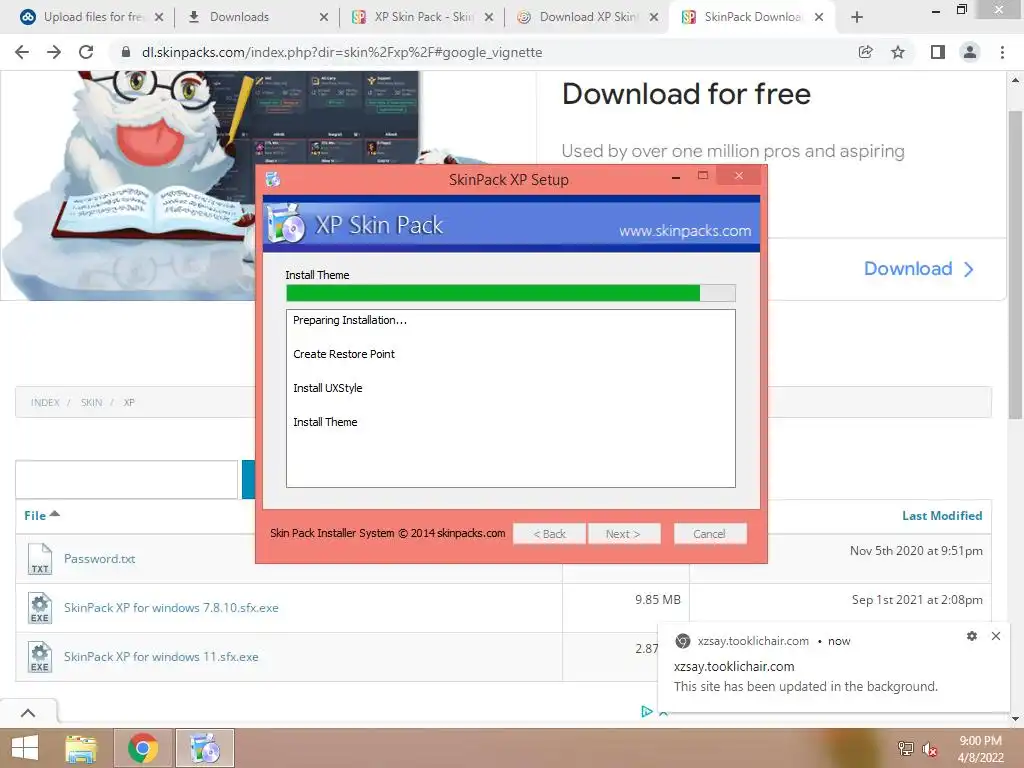Click the lock icon in address bar
Screen dimensions: 1024x768
coord(126,52)
